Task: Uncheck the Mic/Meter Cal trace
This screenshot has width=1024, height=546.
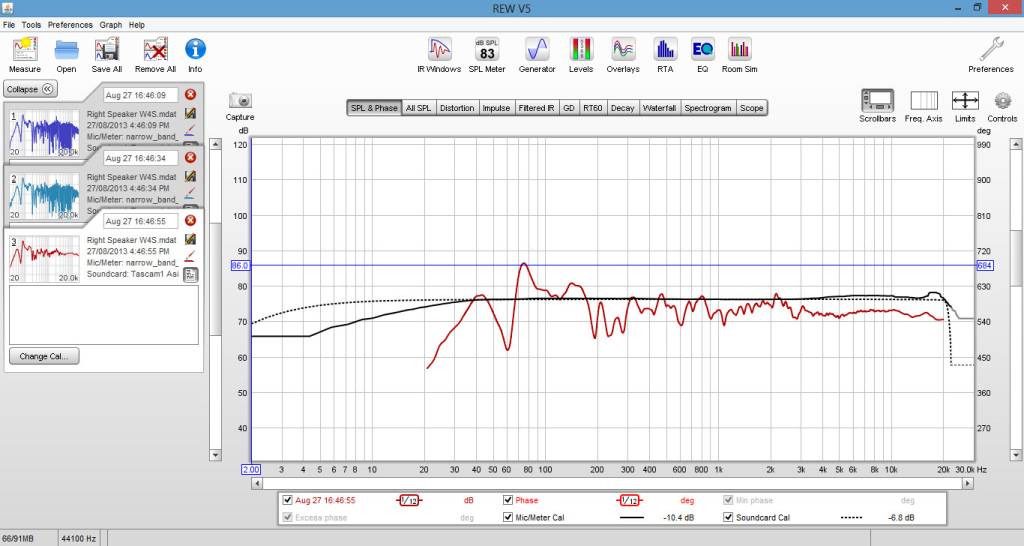Action: 508,518
